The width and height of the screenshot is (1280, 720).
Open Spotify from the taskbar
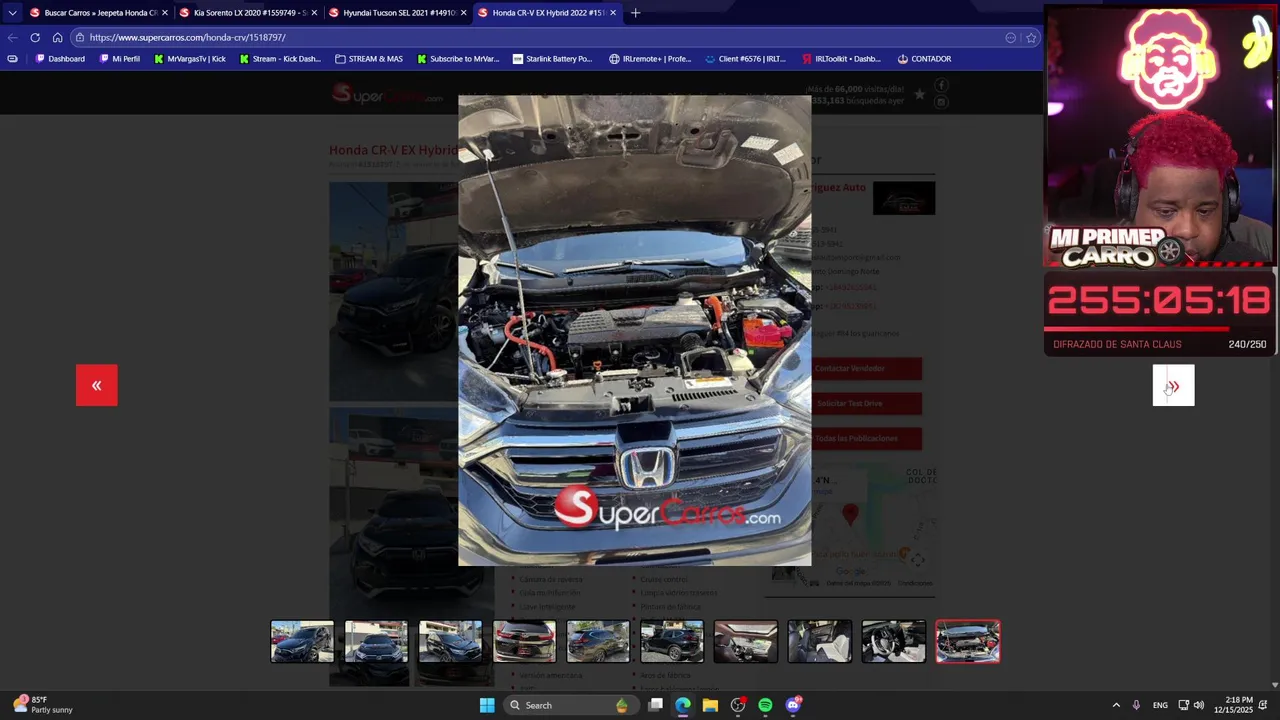pyautogui.click(x=765, y=705)
